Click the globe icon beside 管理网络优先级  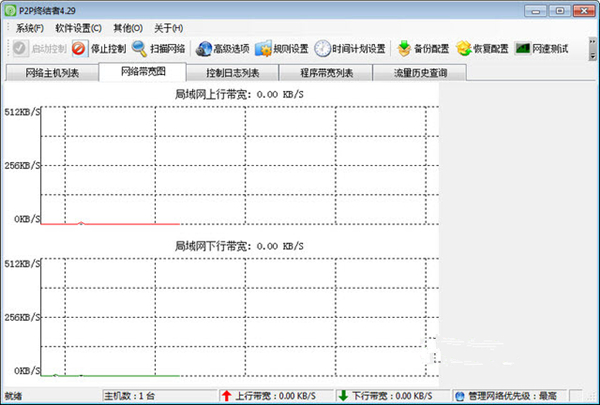tap(460, 396)
